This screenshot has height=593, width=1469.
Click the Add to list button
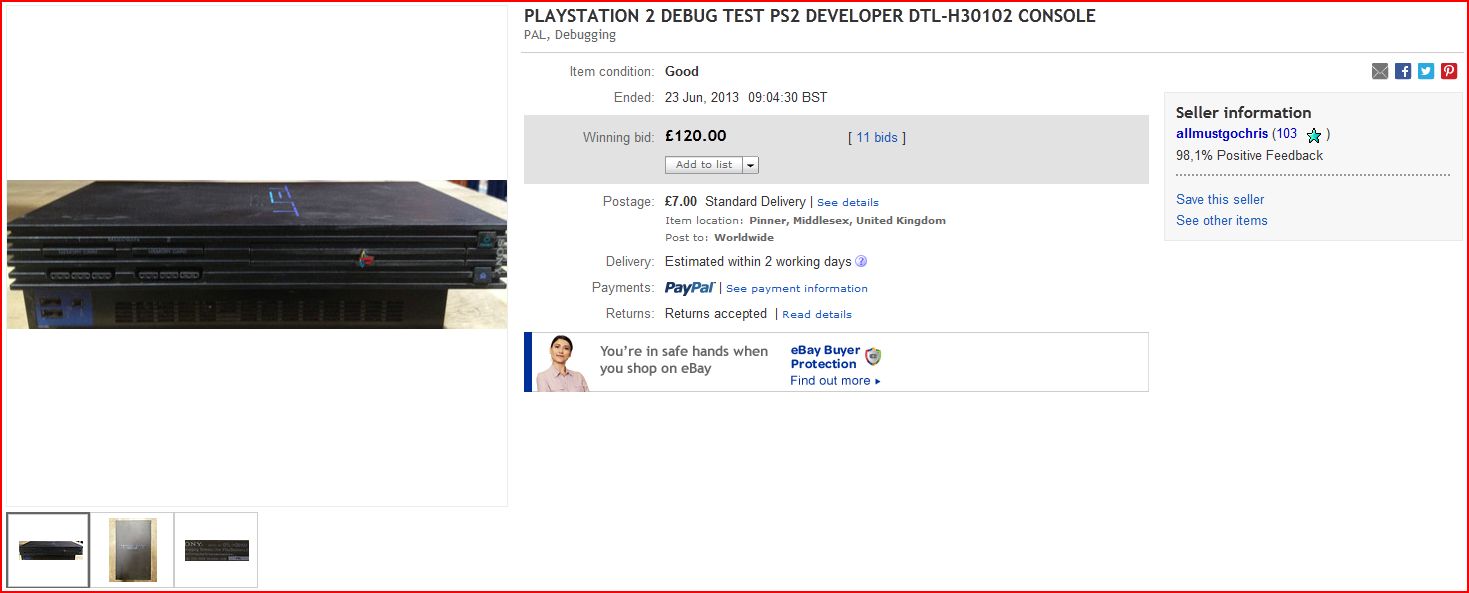point(704,165)
